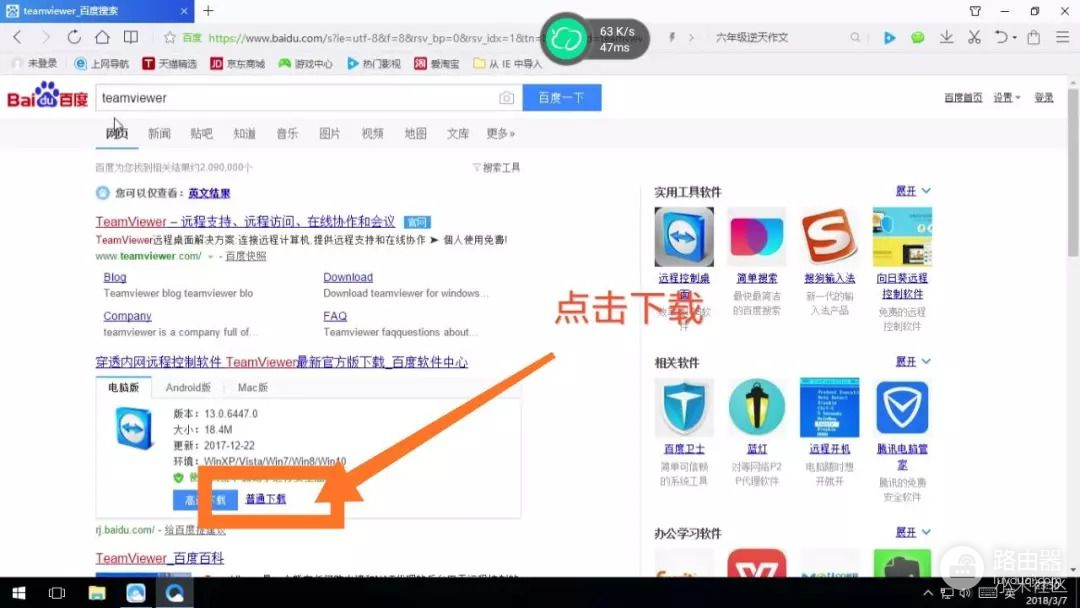Open 更多 search categories dropdown

pyautogui.click(x=500, y=134)
